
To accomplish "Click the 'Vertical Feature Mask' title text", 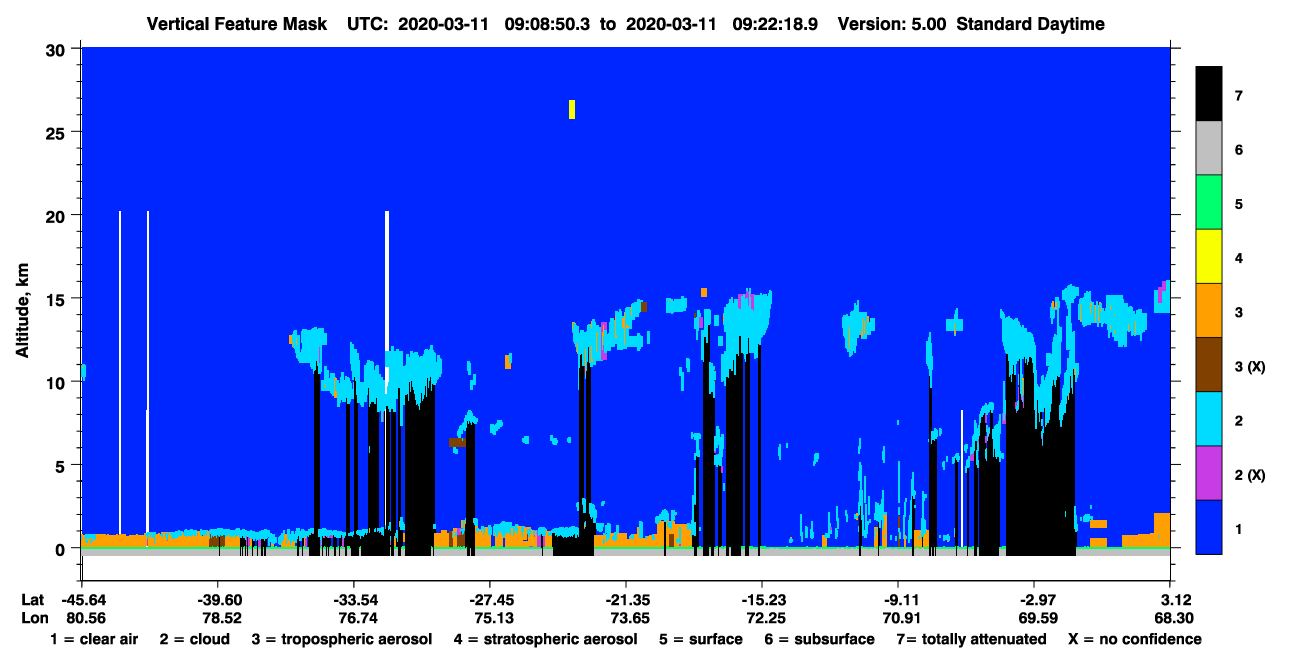I will coord(237,24).
